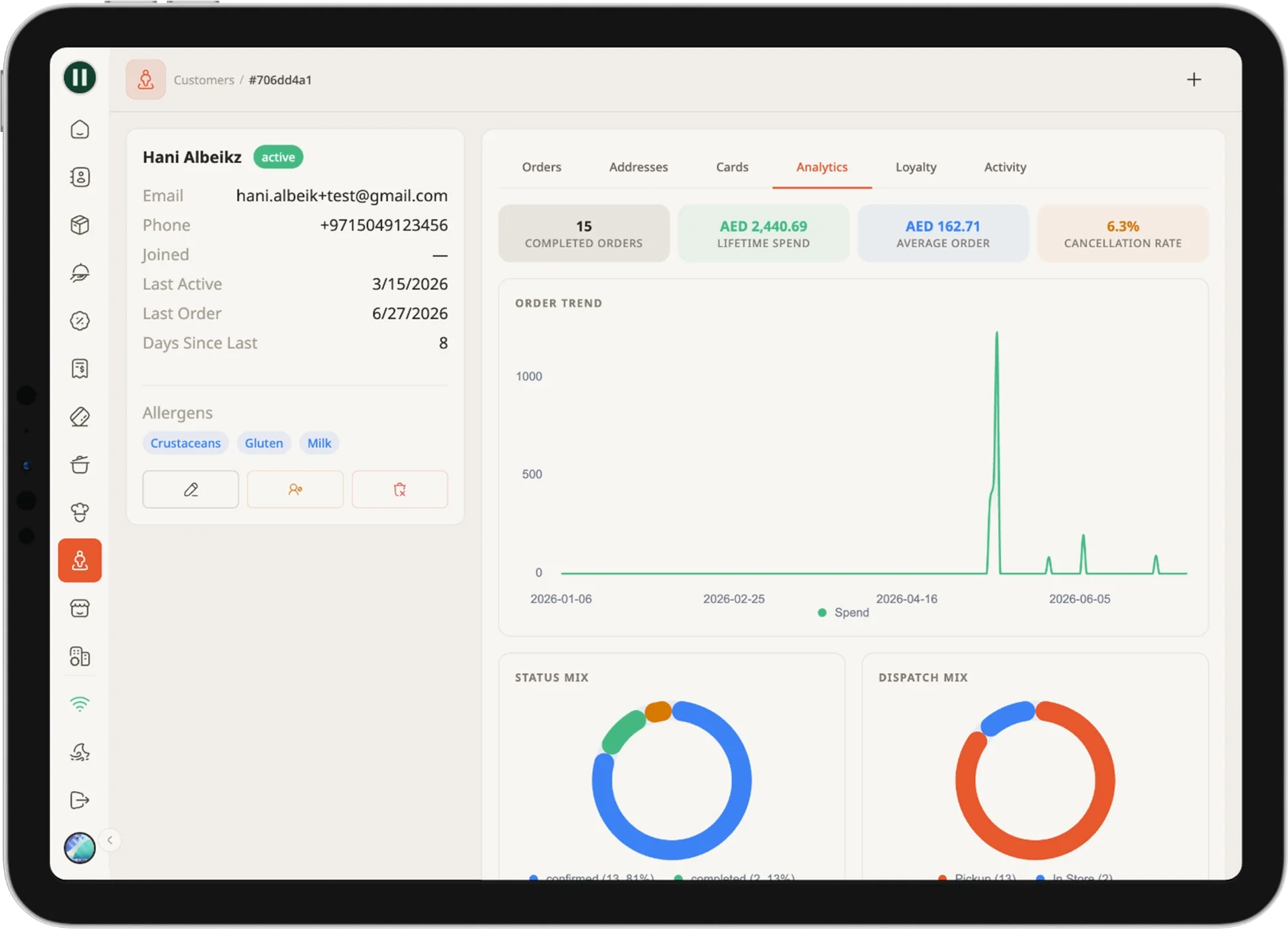Select the highlighted Customers icon in sidebar
The image size is (1288, 929).
click(80, 561)
